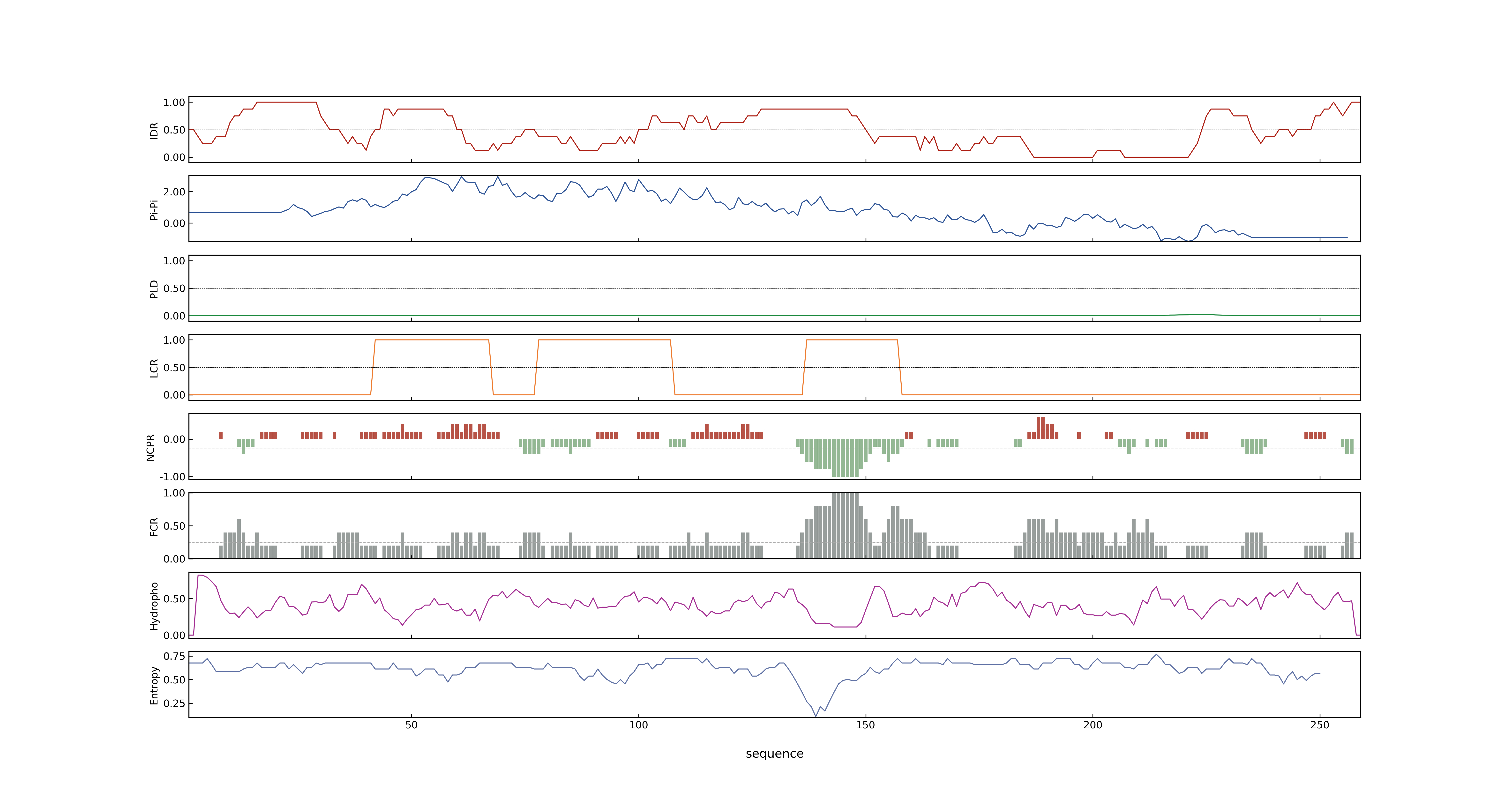The width and height of the screenshot is (1512, 806).
Task: Click the 0.50 tick of the FCR panel
Action: (x=174, y=526)
